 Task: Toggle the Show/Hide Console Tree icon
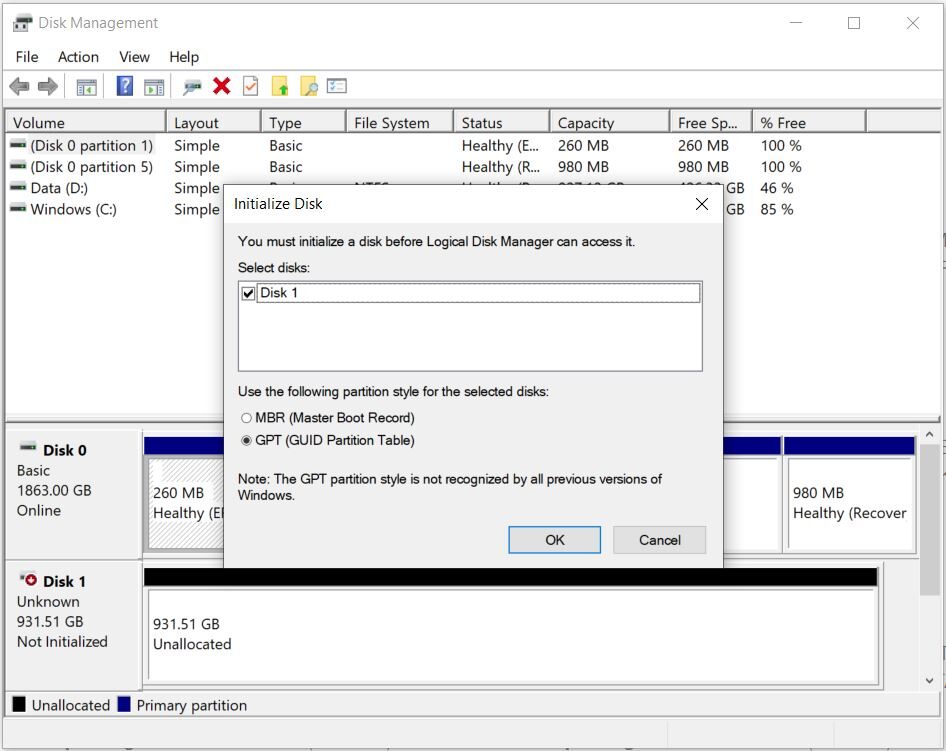coord(85,85)
